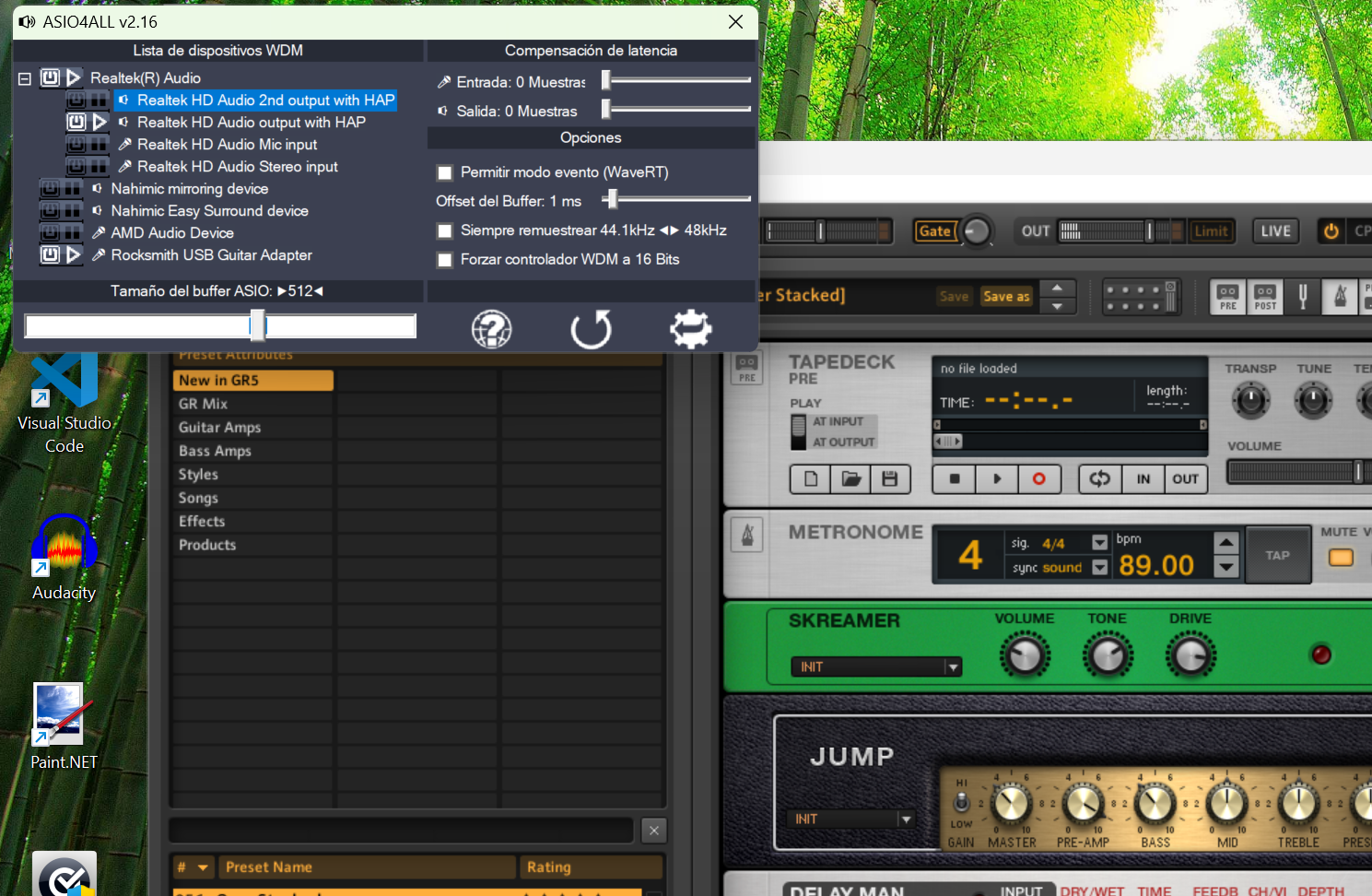Select Guitar Amps preset attribute

pyautogui.click(x=253, y=428)
